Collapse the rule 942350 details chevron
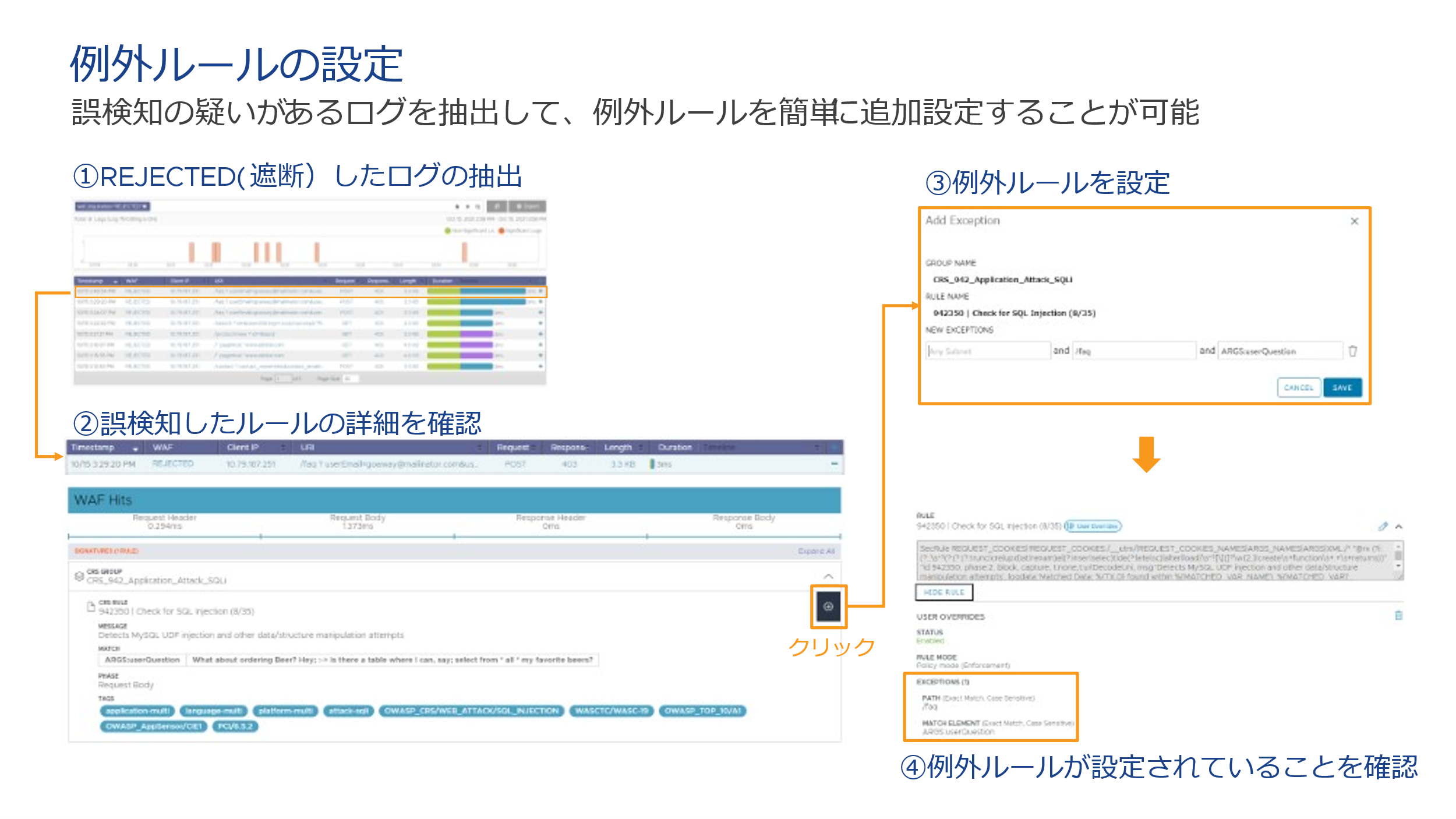The height and width of the screenshot is (819, 1456). [x=1399, y=526]
